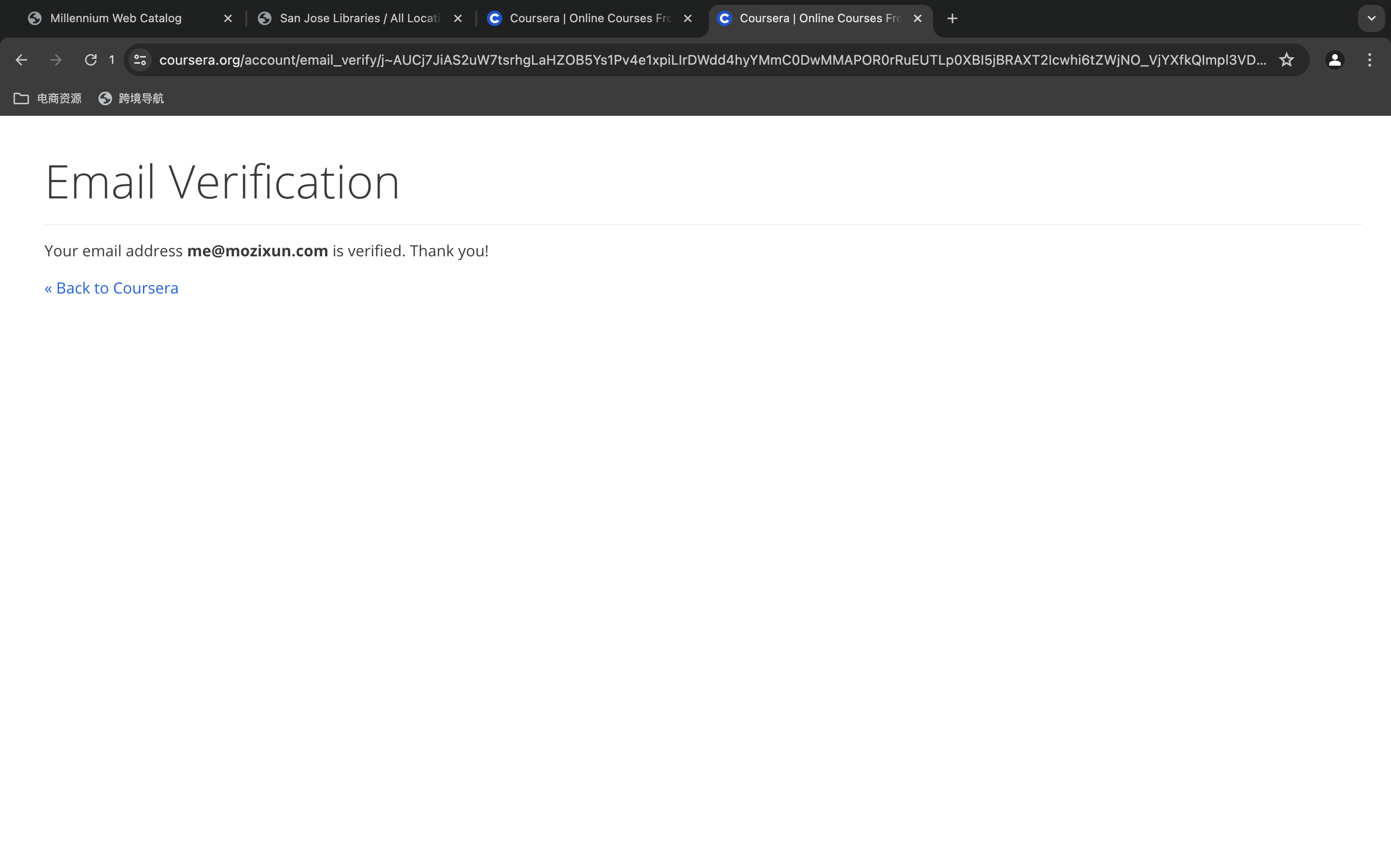The image size is (1391, 868).
Task: Go forward with the forward arrow
Action: (x=56, y=60)
